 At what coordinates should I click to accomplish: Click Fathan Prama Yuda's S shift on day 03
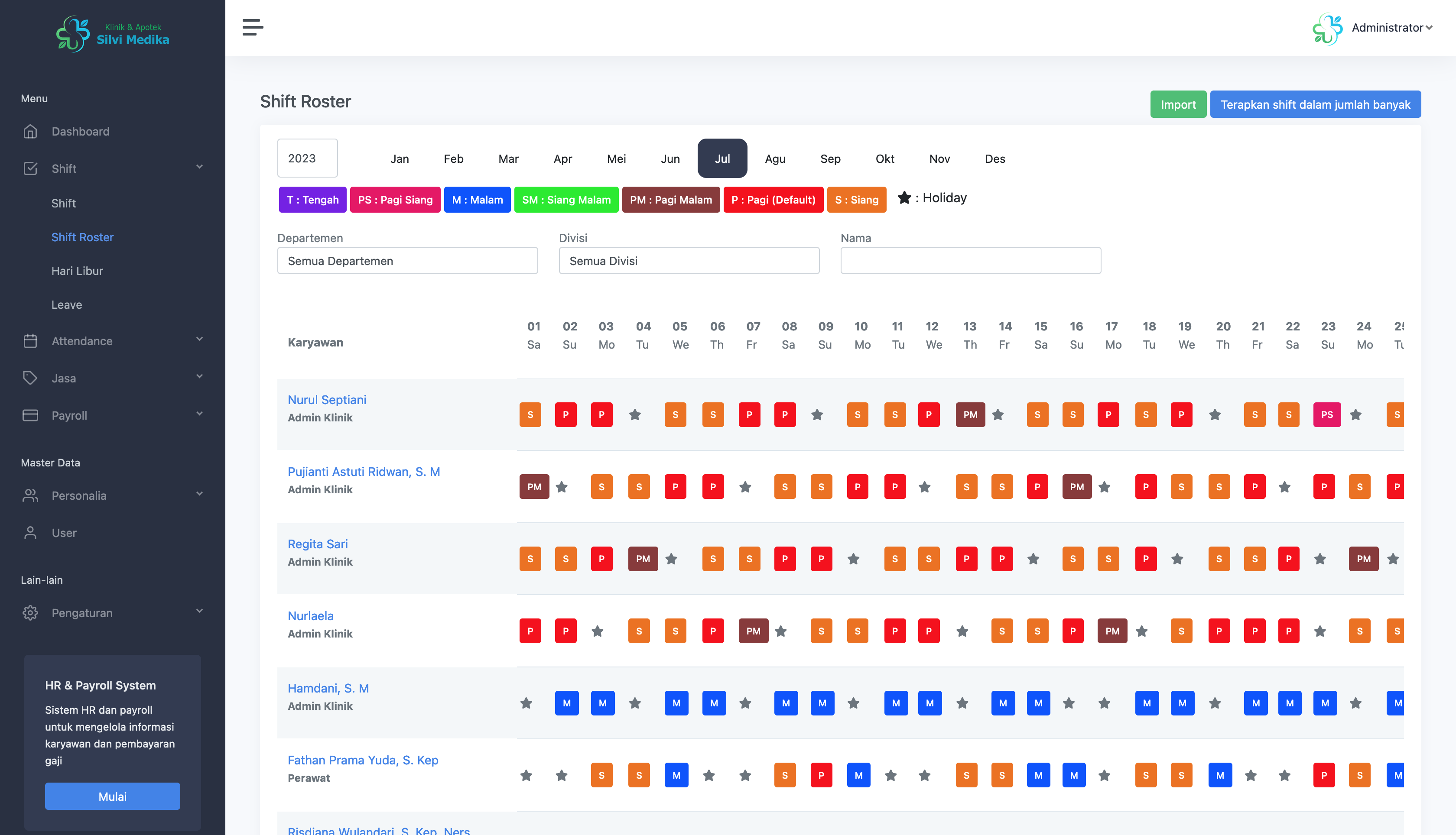[x=601, y=775]
